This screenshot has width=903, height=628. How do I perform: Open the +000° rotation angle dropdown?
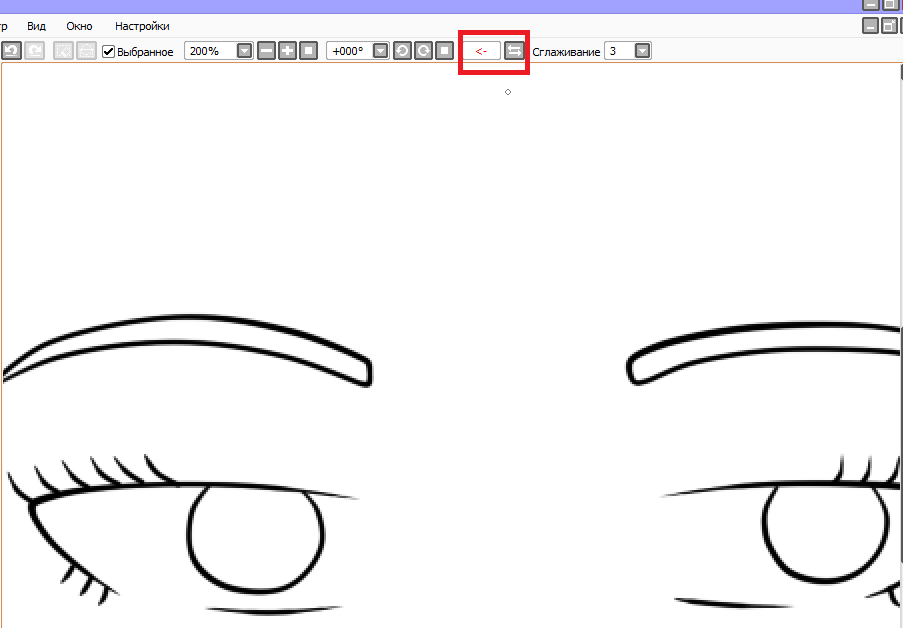pos(380,50)
